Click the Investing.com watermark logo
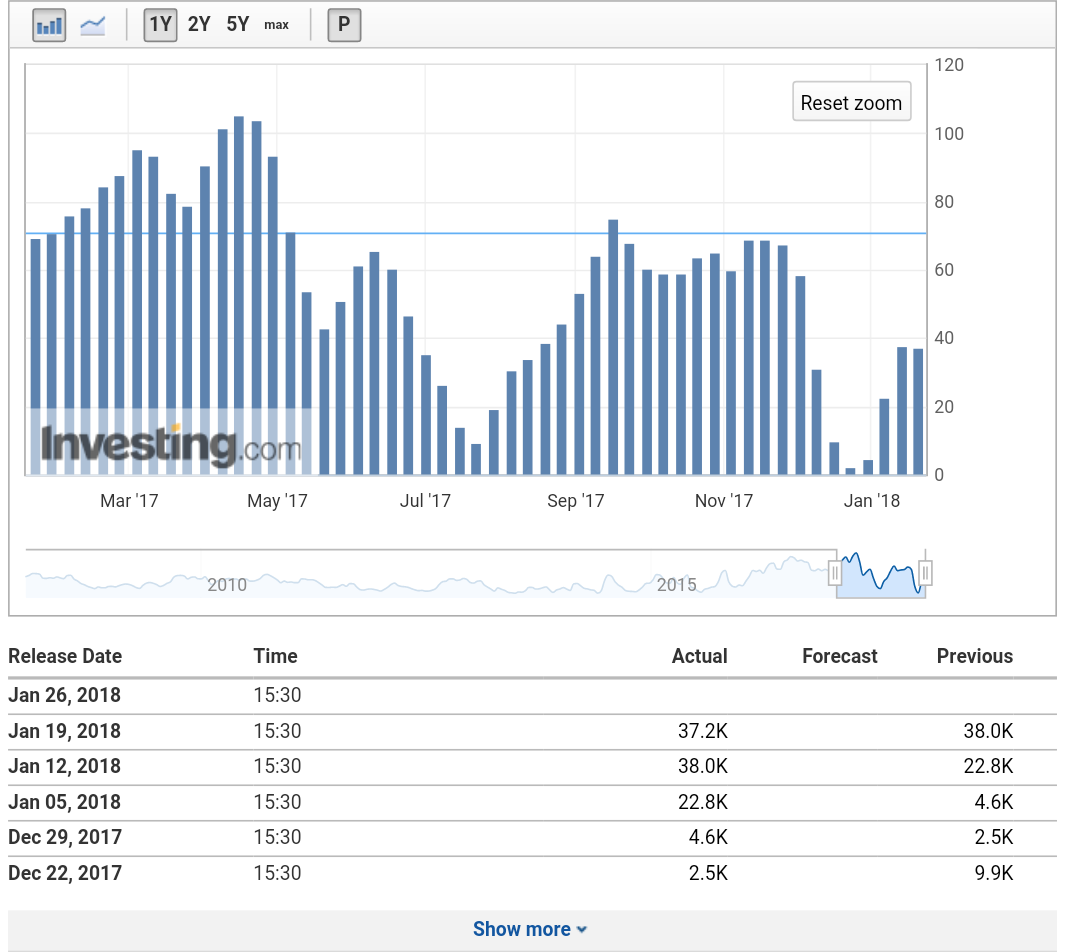This screenshot has height=952, width=1080. pos(170,446)
